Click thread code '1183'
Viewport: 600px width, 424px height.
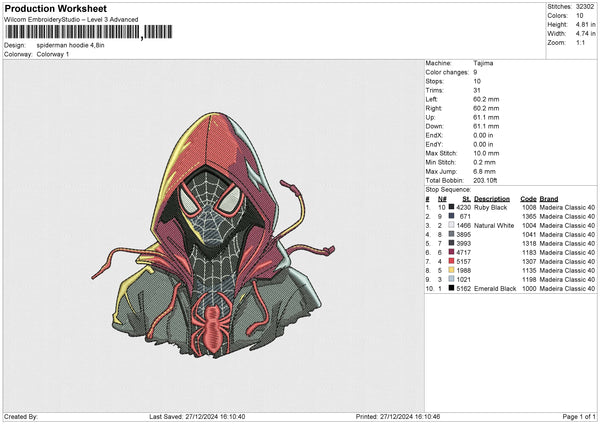pyautogui.click(x=529, y=253)
